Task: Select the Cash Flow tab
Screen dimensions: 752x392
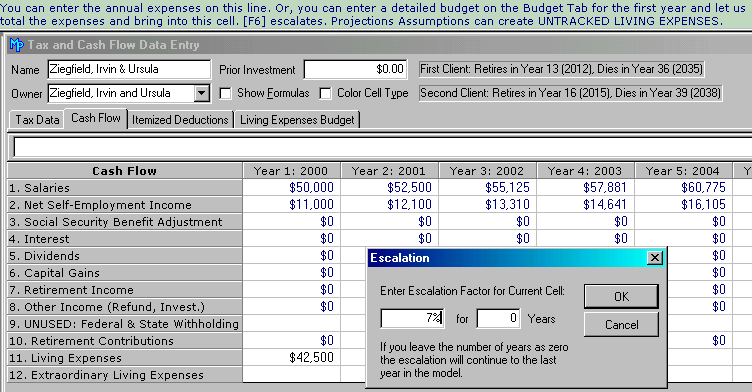Action: [x=95, y=119]
